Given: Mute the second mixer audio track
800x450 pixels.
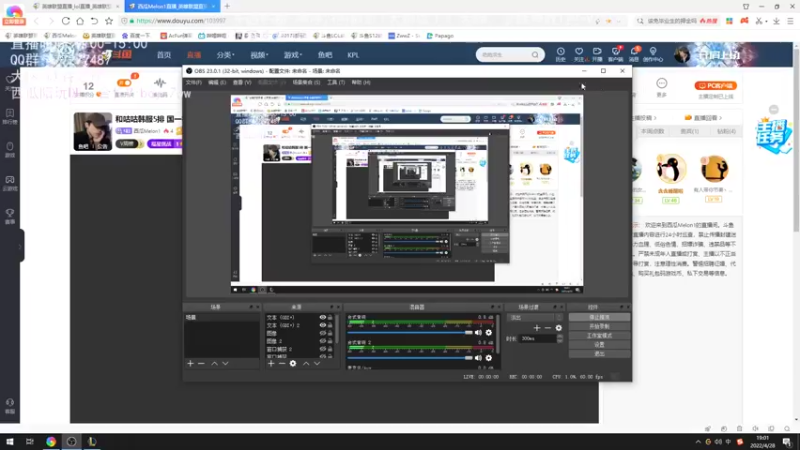Looking at the screenshot, I should [478, 358].
